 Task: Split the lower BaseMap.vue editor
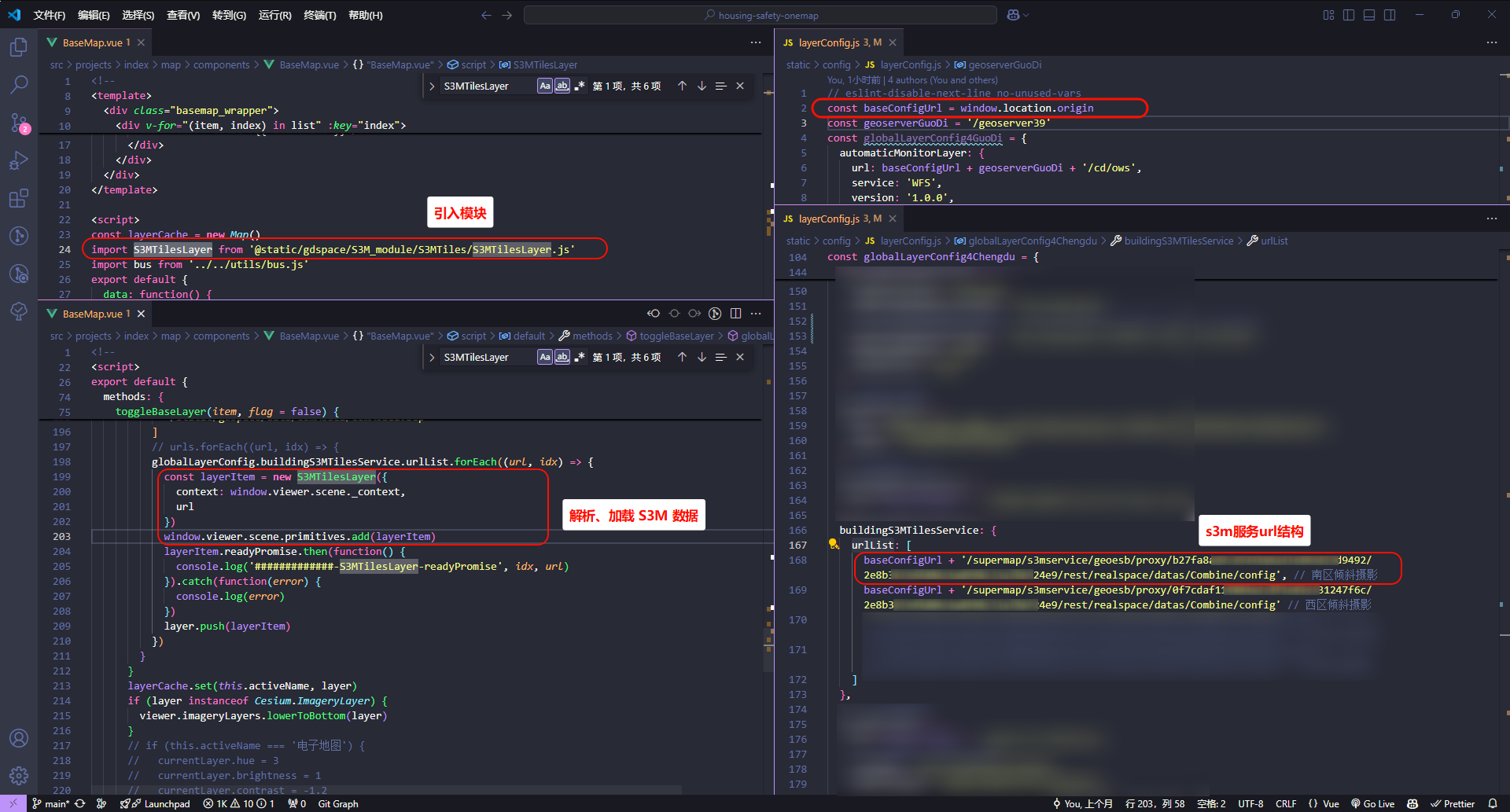tap(735, 314)
